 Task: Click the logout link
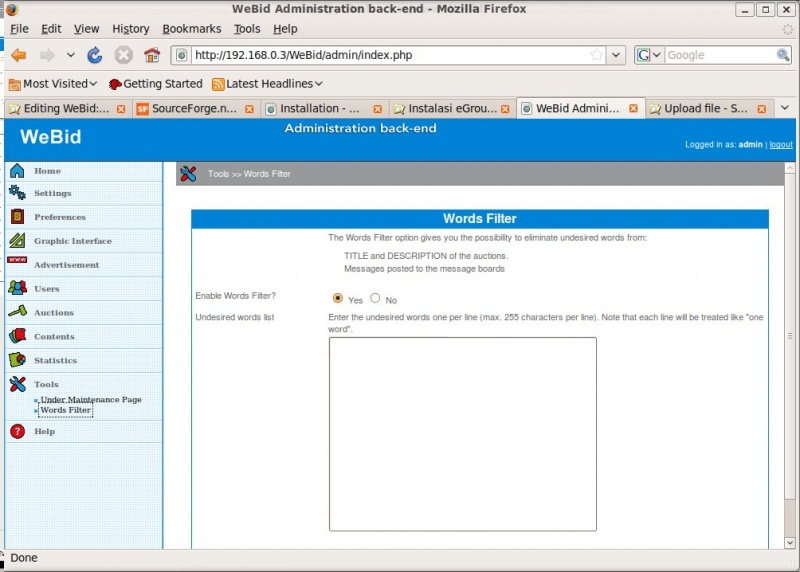click(780, 145)
